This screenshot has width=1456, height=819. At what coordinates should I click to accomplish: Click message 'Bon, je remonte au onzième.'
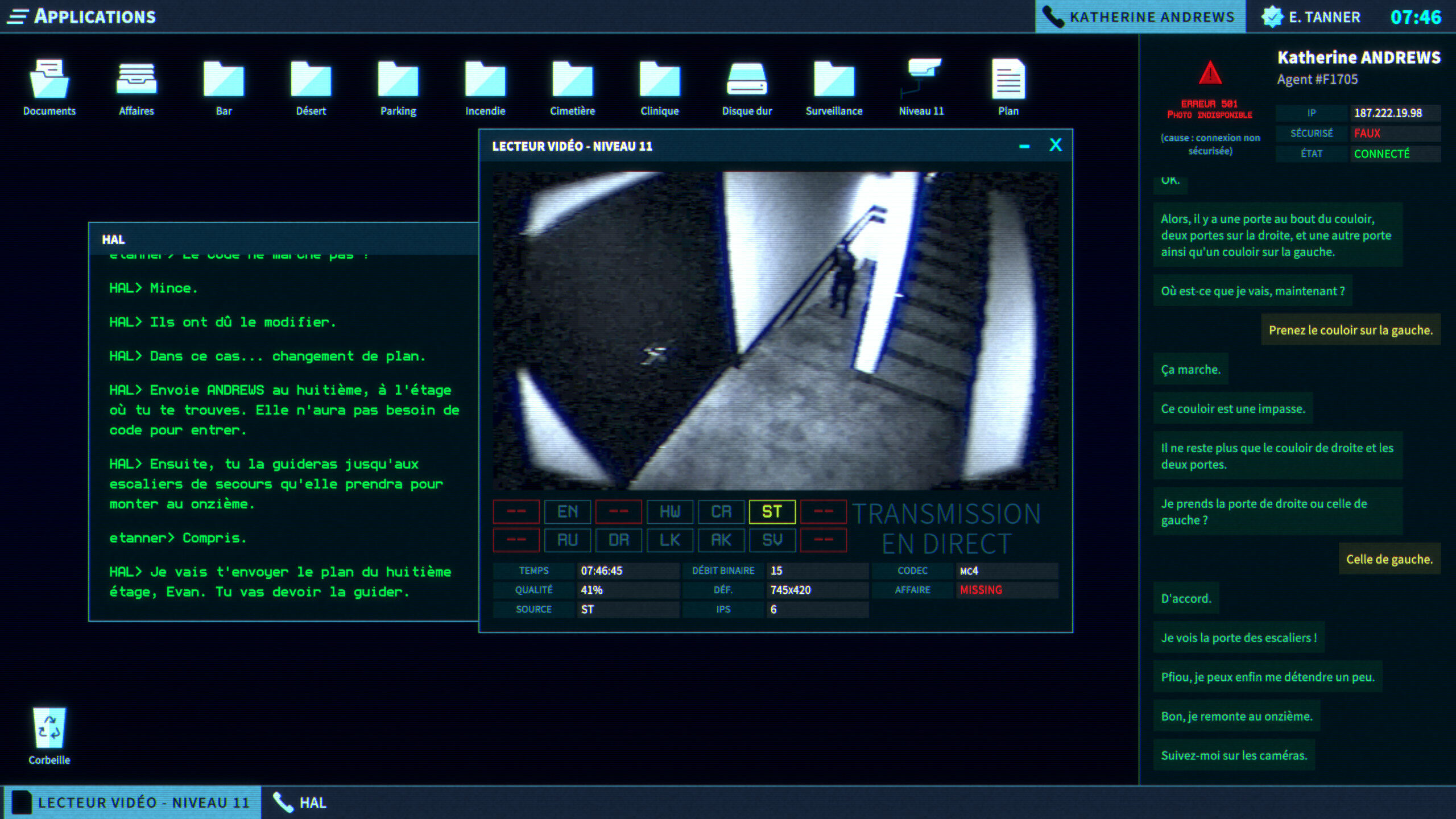(1236, 717)
